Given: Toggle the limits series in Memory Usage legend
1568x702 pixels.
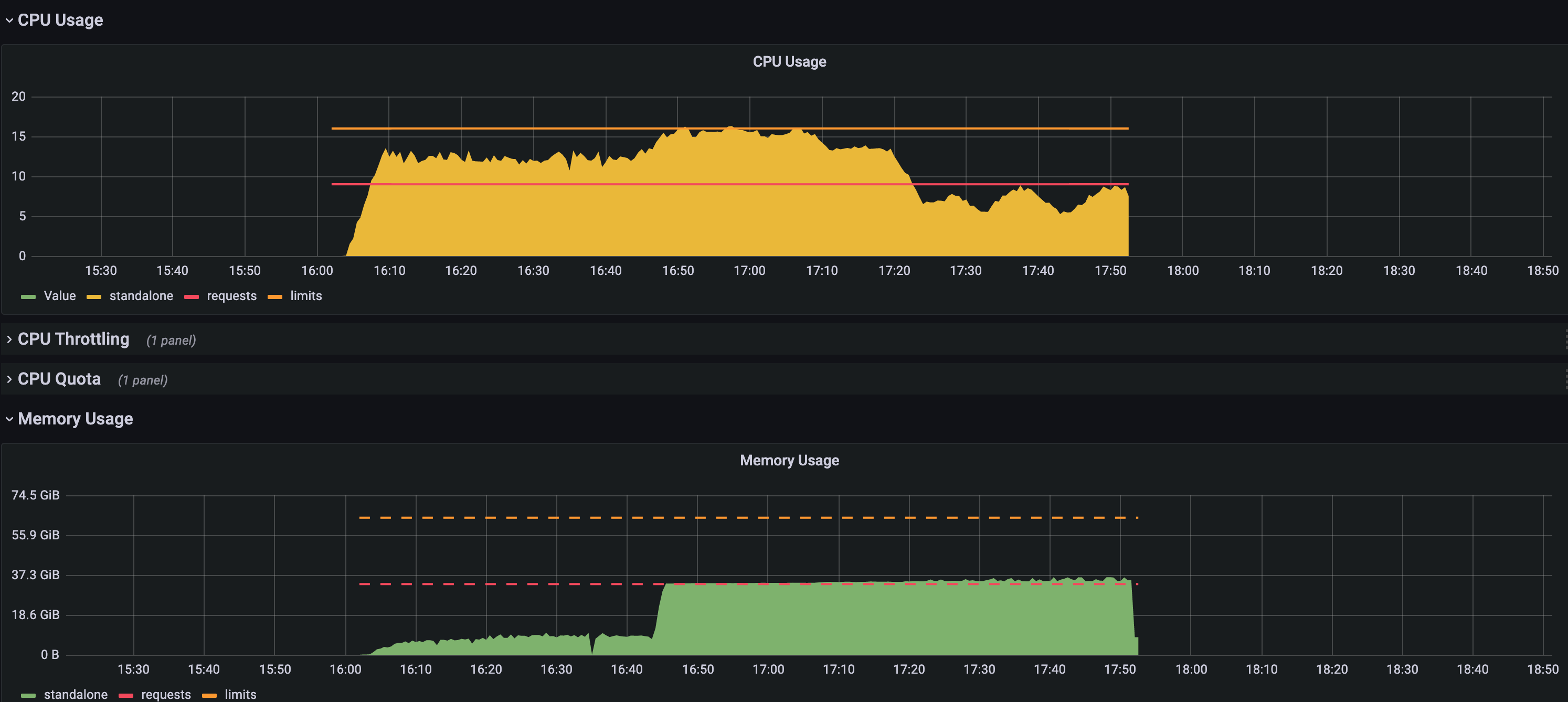Looking at the screenshot, I should point(240,695).
